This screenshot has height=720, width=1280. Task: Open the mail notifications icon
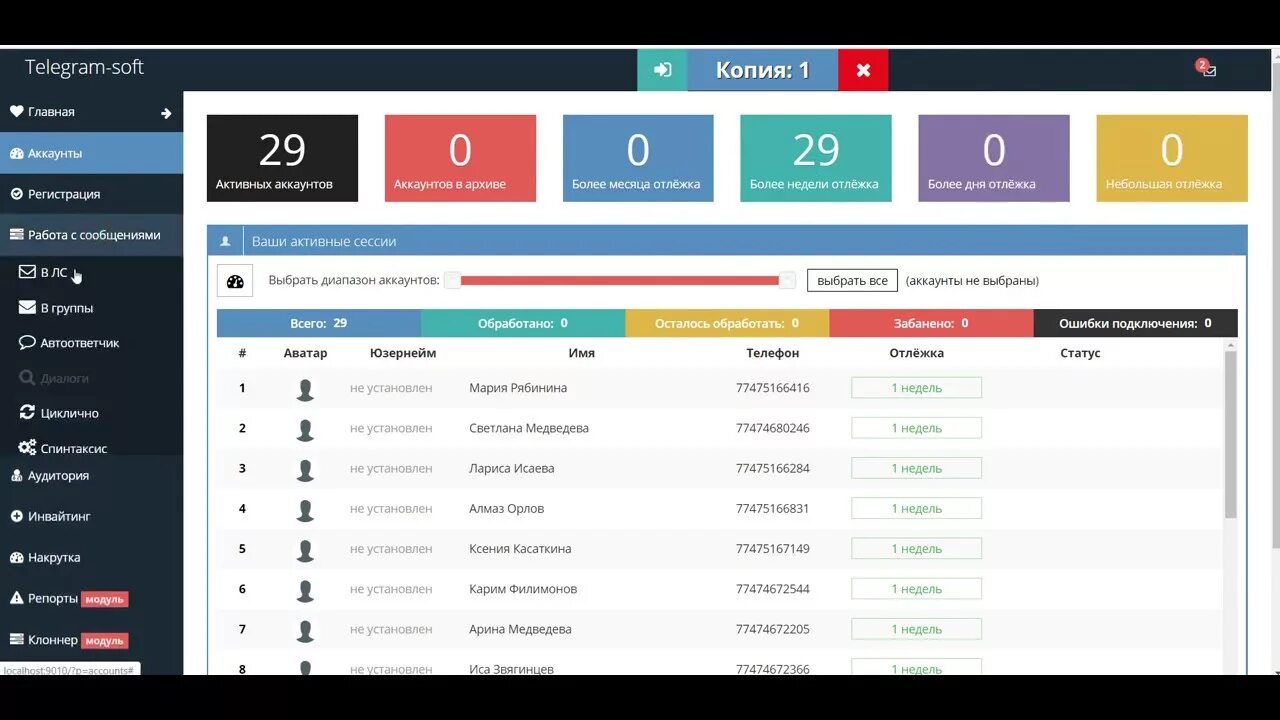point(1209,71)
